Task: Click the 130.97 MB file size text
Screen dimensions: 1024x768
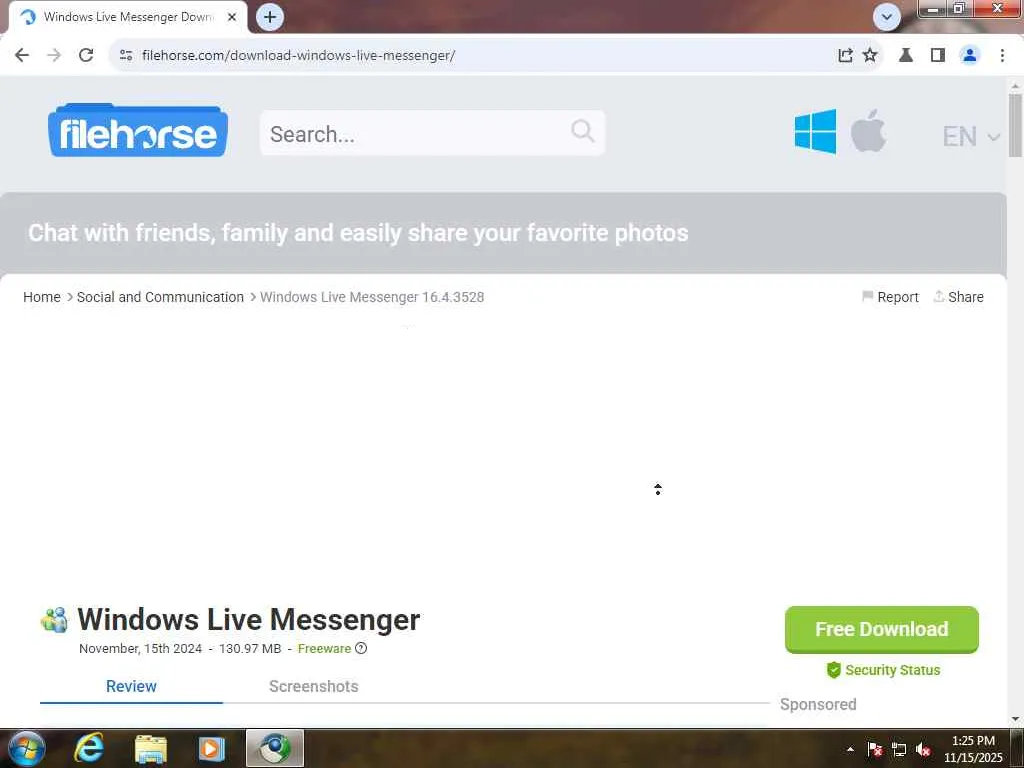Action: coord(250,648)
